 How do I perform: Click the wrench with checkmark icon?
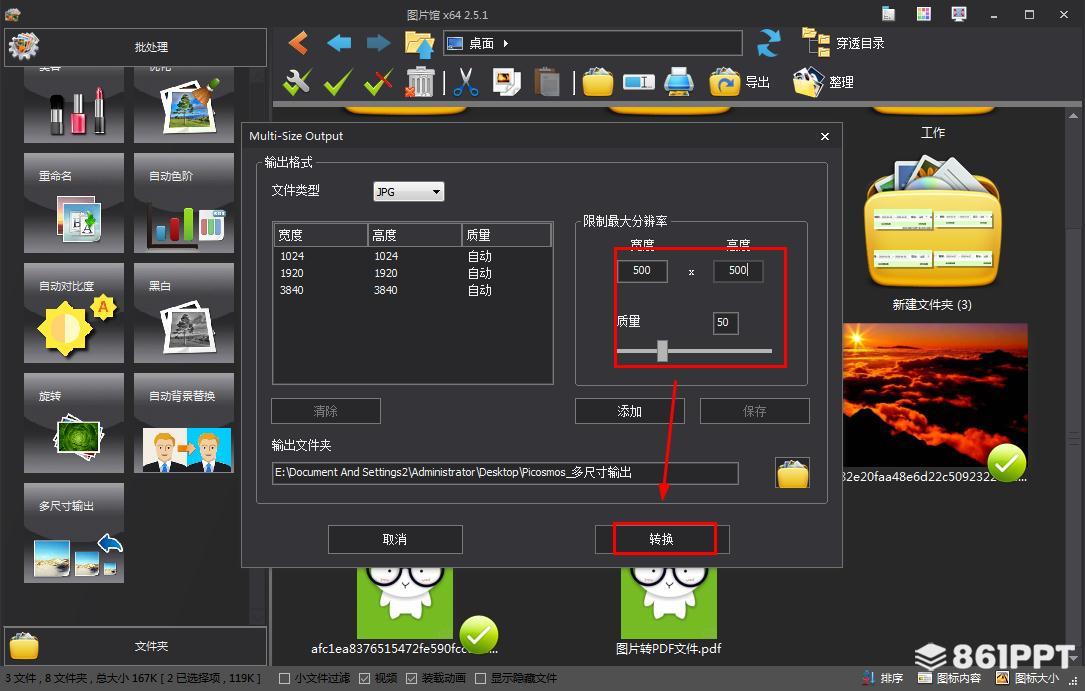point(298,82)
